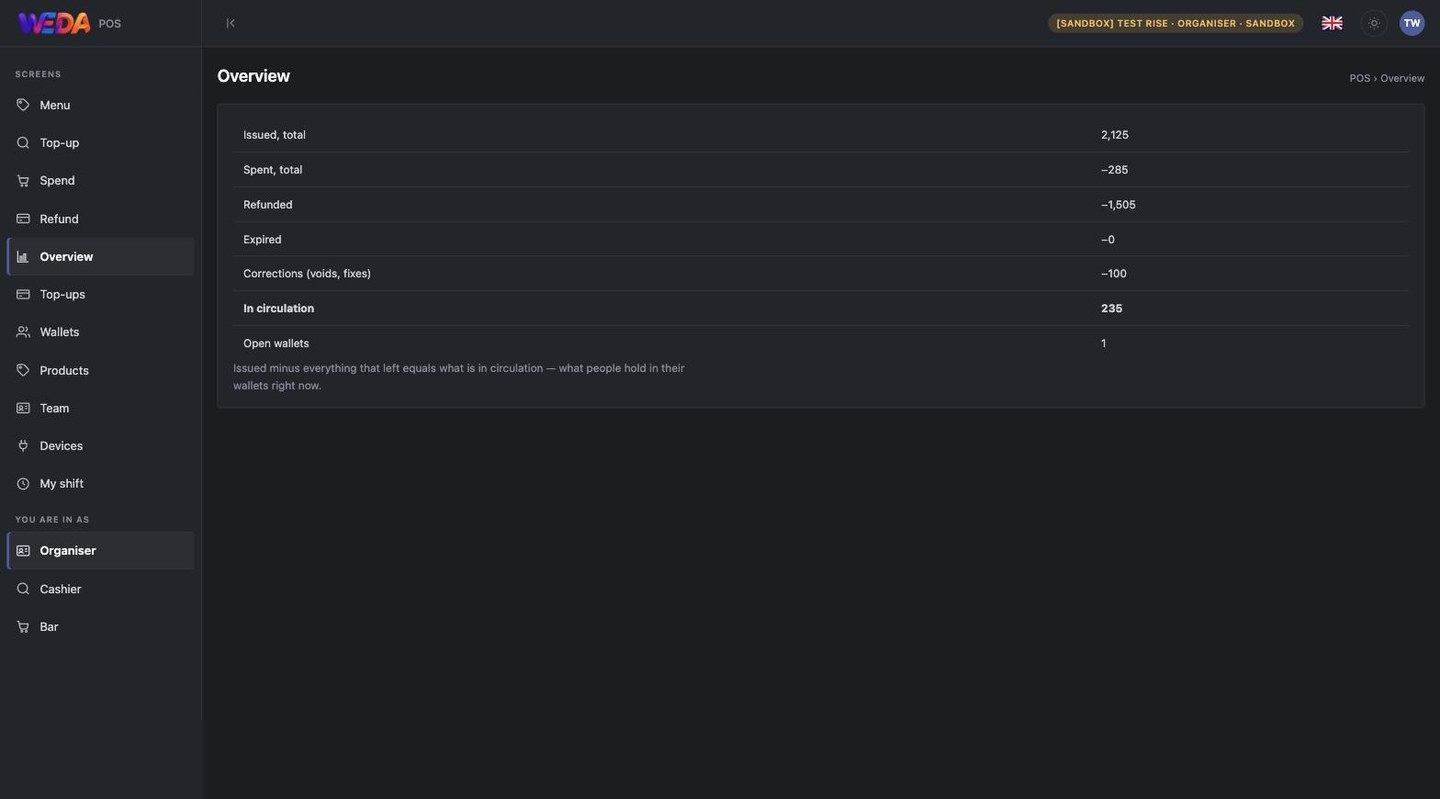
Task: Click the WEDA logo
Action: pos(54,23)
